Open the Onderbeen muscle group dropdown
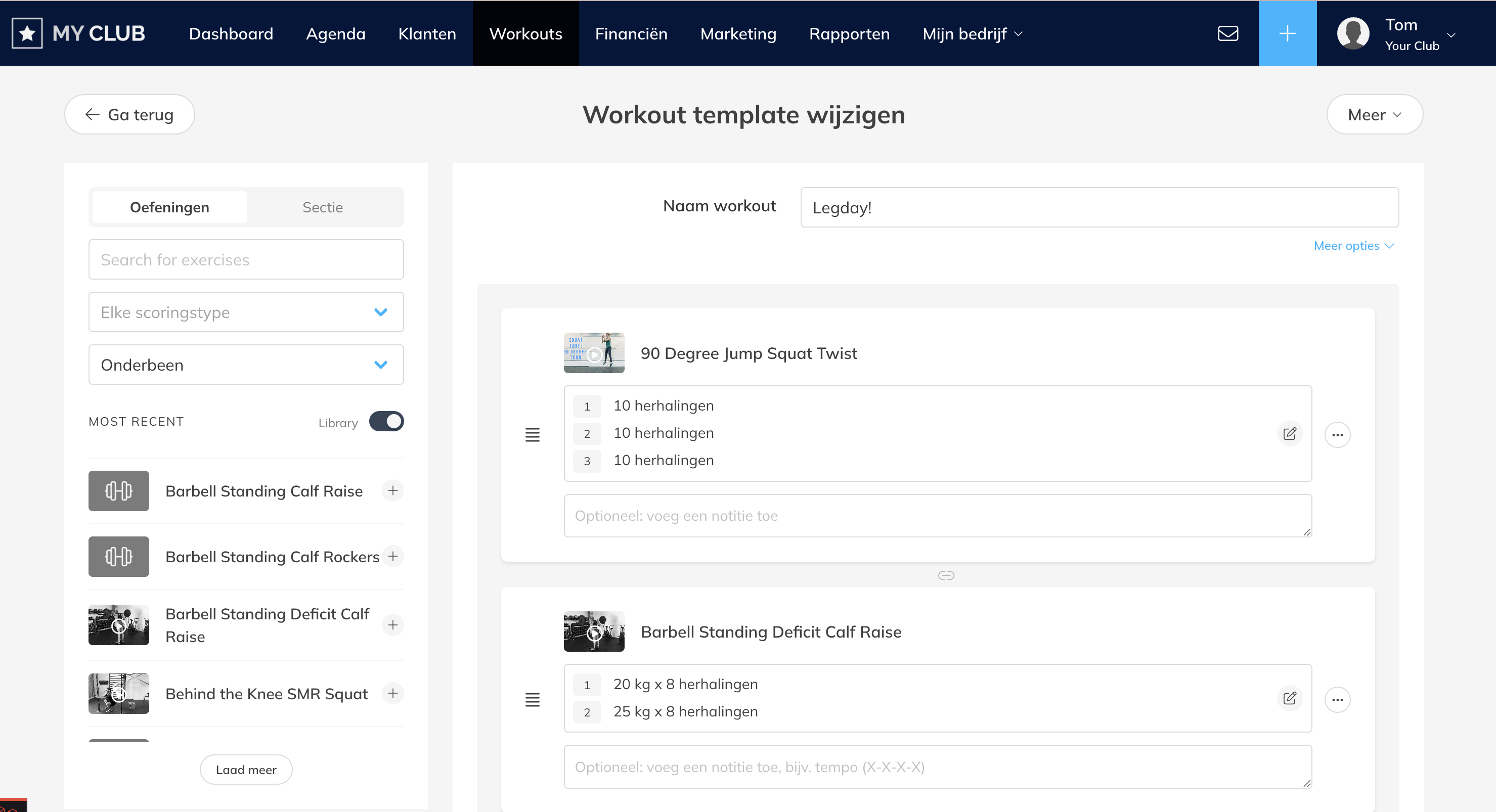 click(x=246, y=365)
